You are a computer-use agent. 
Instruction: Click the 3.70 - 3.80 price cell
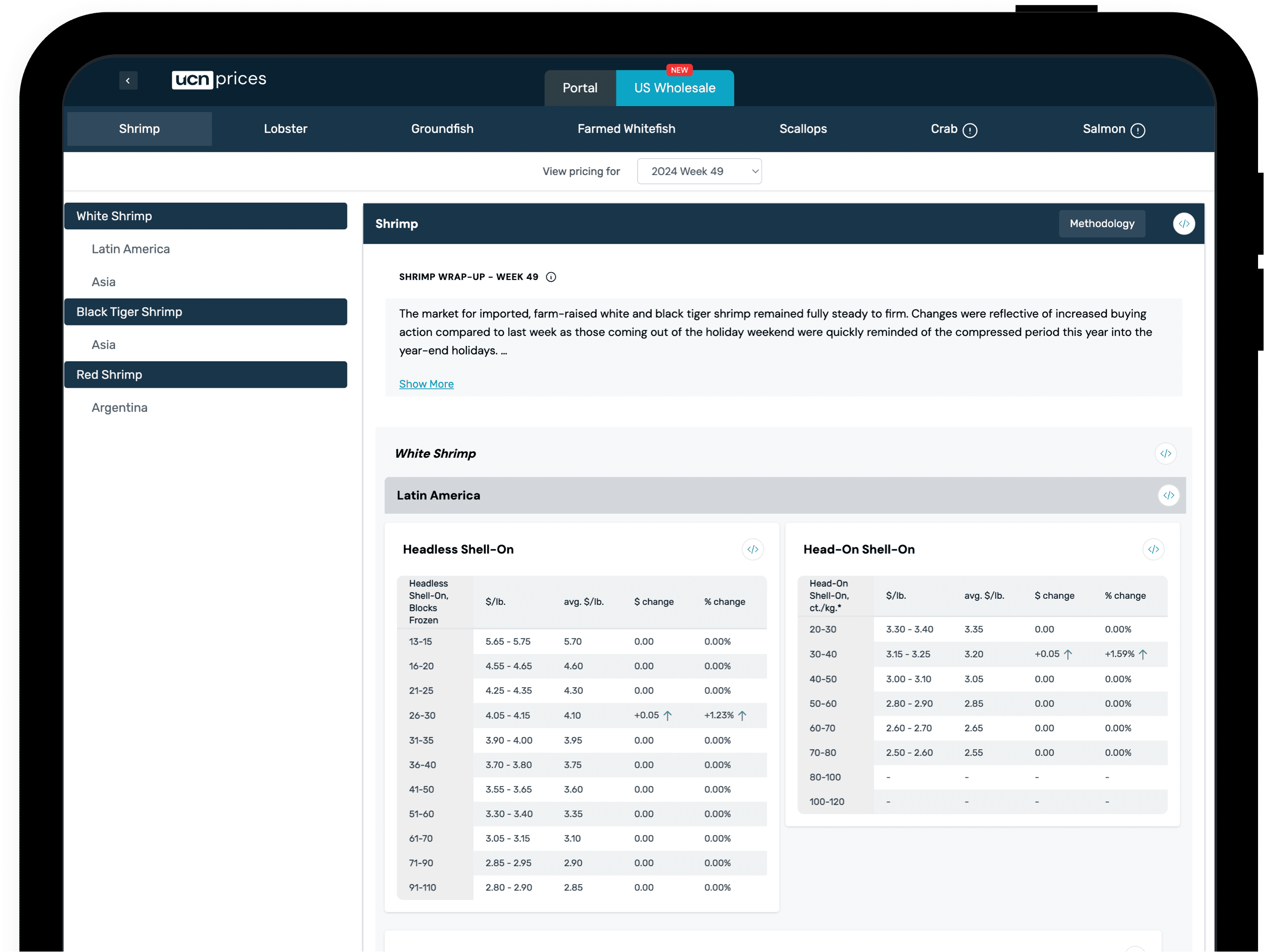click(508, 765)
